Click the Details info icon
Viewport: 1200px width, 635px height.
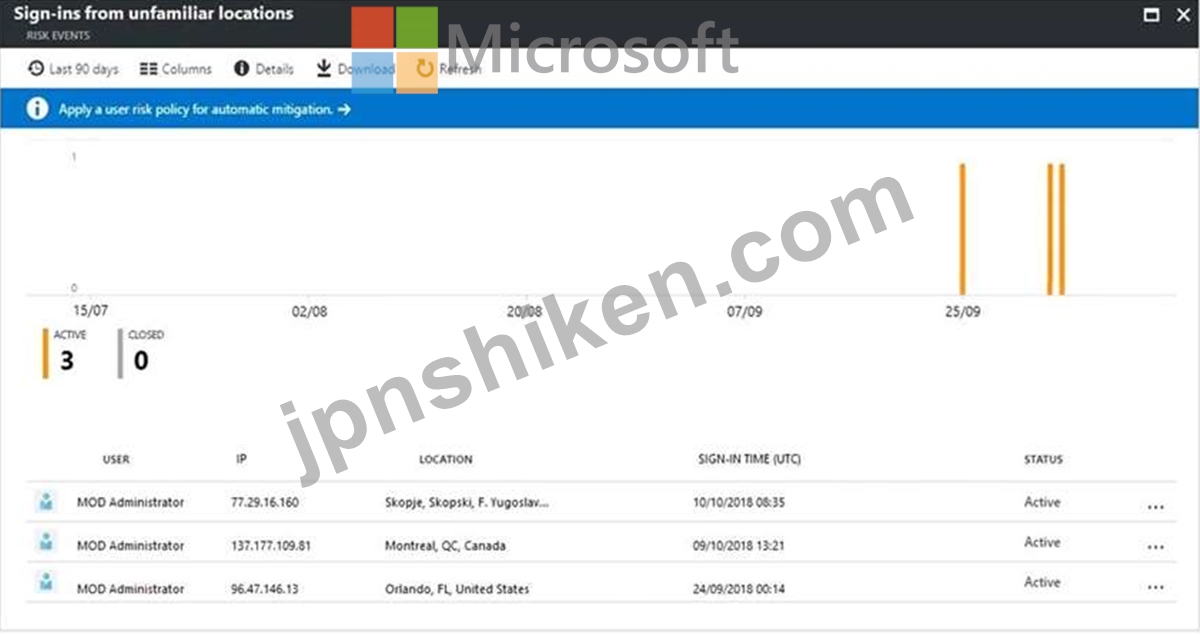[241, 69]
